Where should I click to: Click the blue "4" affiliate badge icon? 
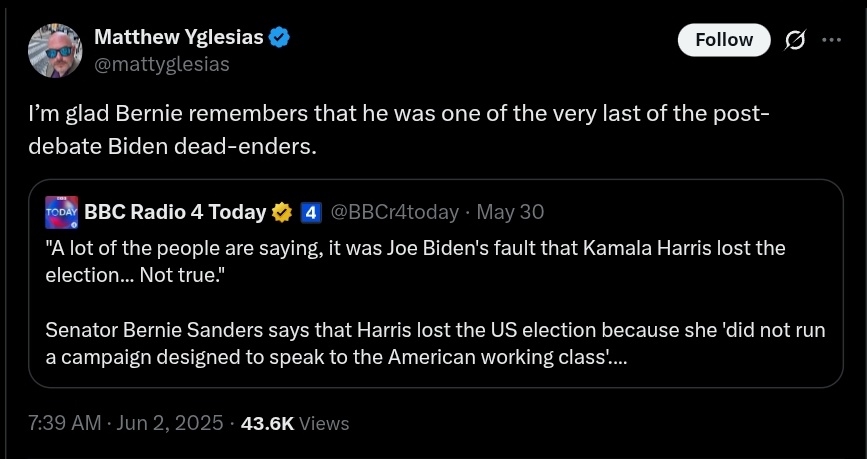click(310, 212)
